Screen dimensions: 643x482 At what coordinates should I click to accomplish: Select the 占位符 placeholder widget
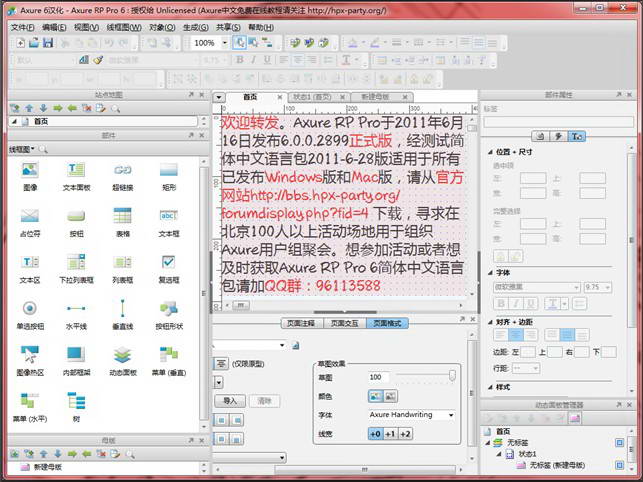[x=30, y=223]
